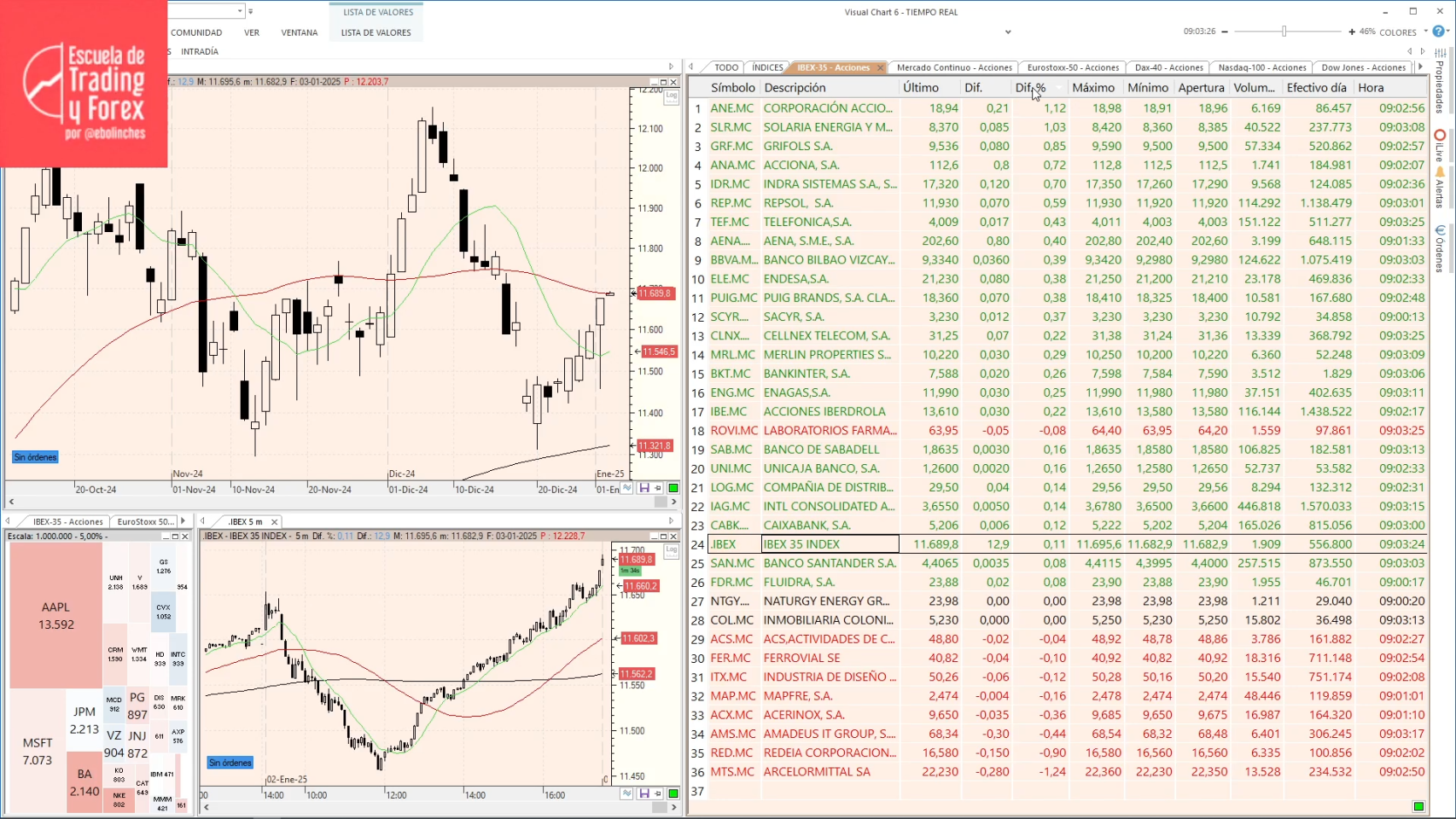Image resolution: width=1456 pixels, height=819 pixels.
Task: Adjust the zoom slider at top right
Action: 1284,31
